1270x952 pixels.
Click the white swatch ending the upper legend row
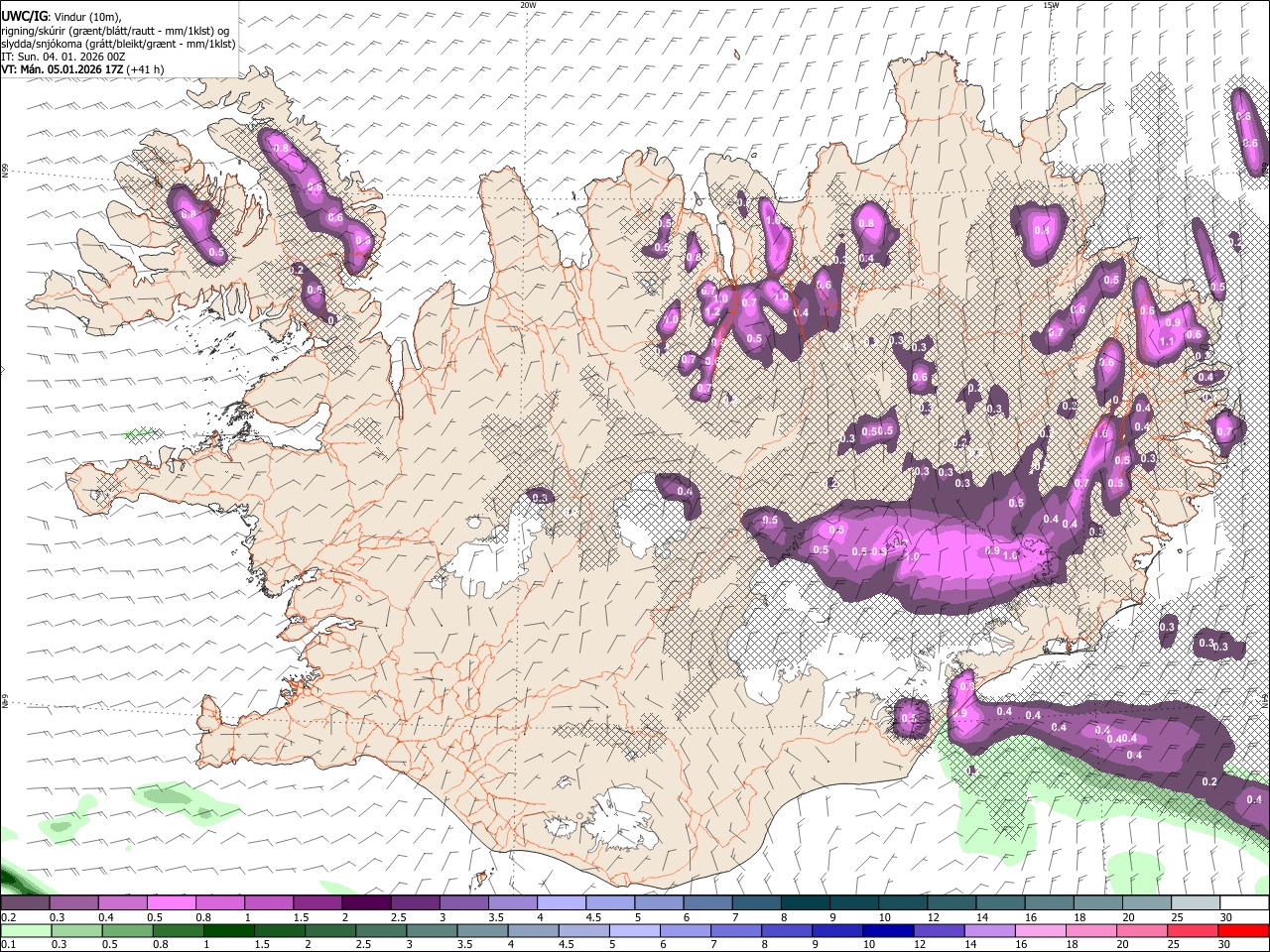point(1243,903)
